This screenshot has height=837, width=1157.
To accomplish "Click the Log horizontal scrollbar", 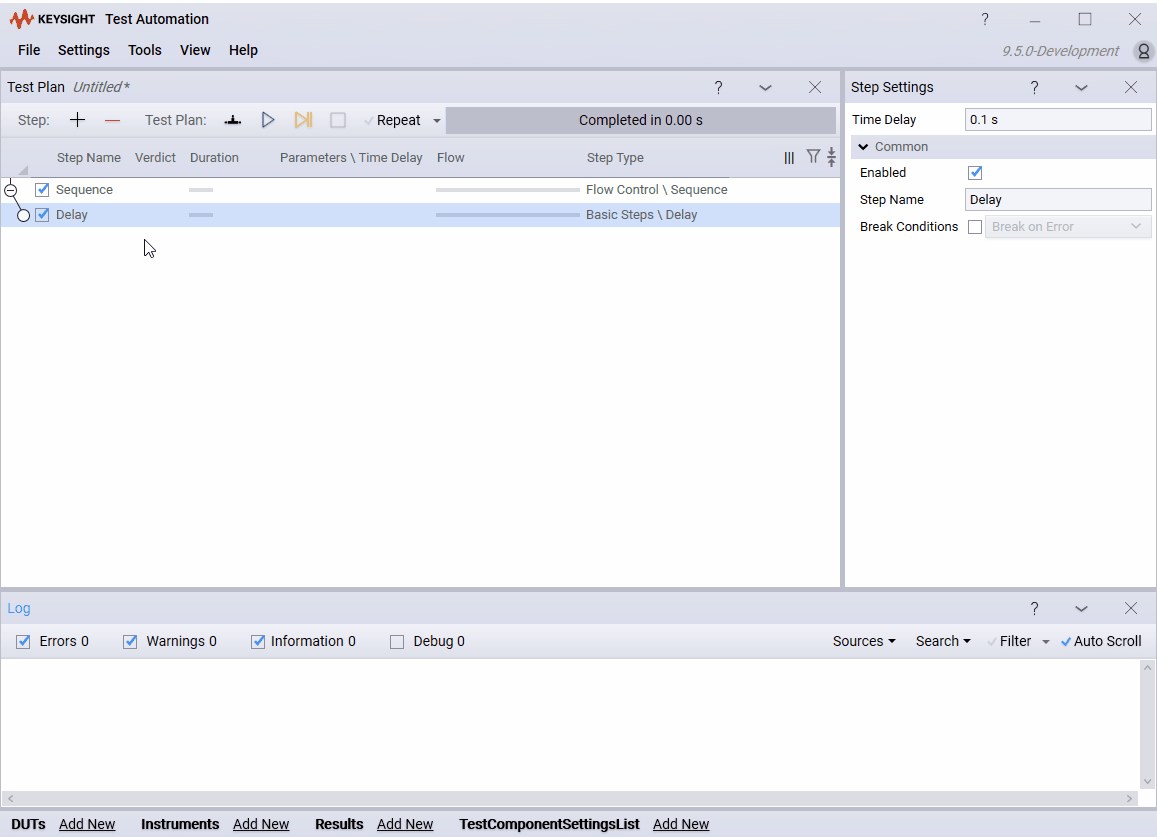I will [570, 799].
